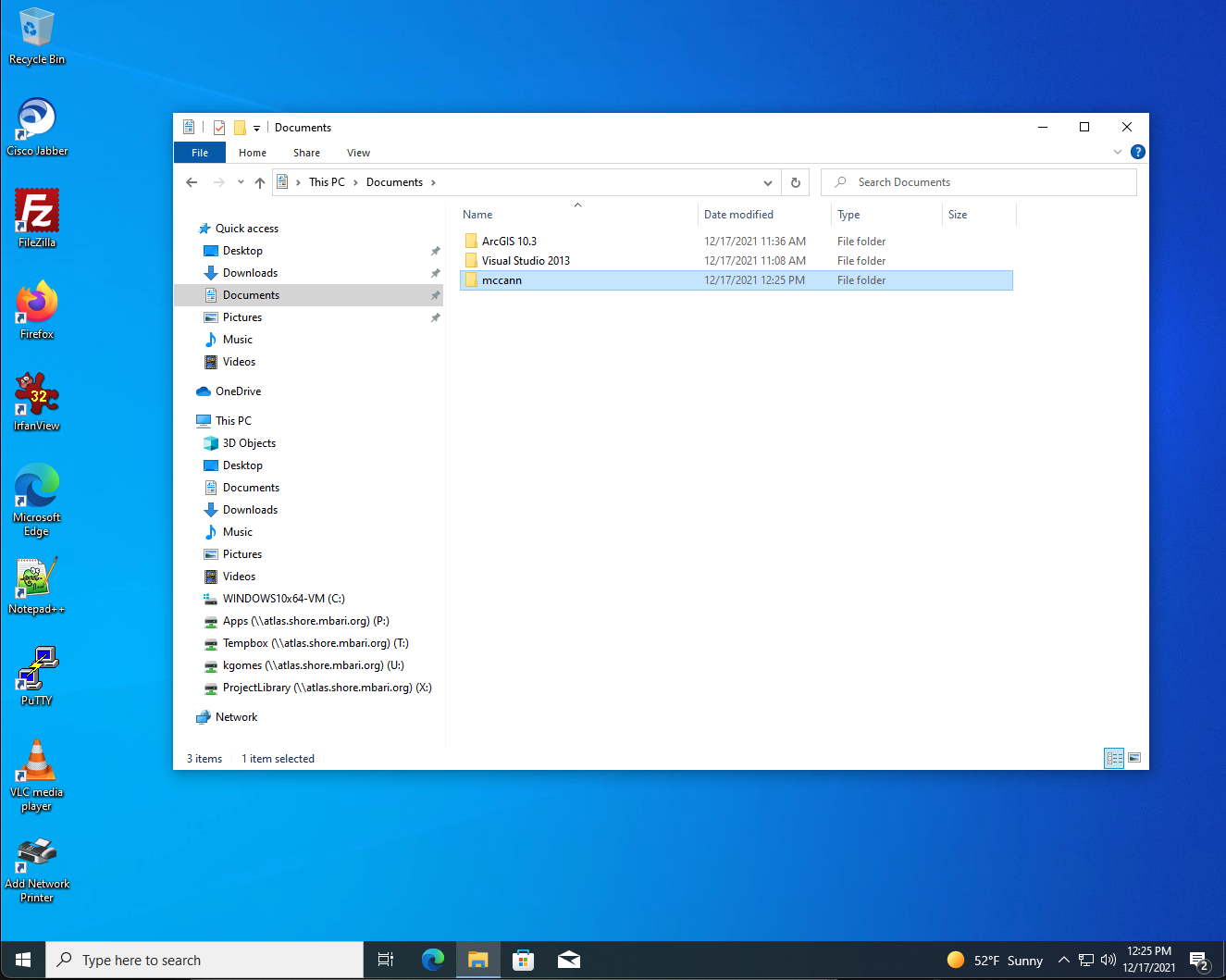Unpin Documents from Quick access

click(x=435, y=295)
